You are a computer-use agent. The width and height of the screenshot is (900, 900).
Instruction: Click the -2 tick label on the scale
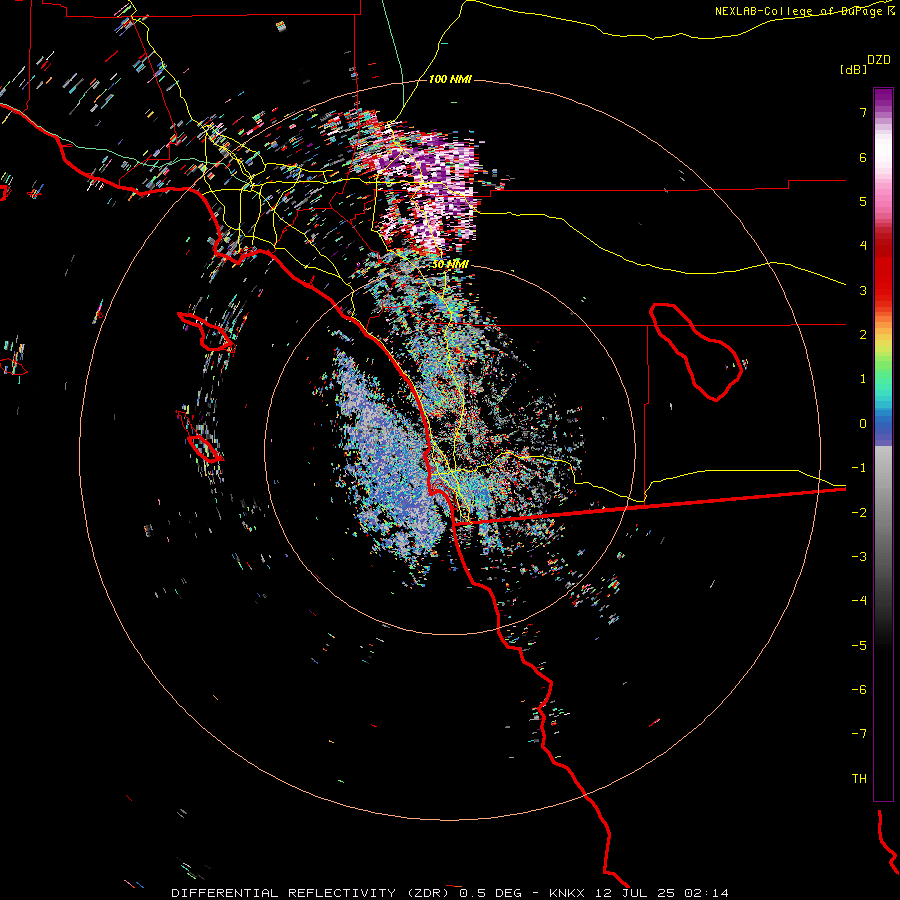(859, 513)
